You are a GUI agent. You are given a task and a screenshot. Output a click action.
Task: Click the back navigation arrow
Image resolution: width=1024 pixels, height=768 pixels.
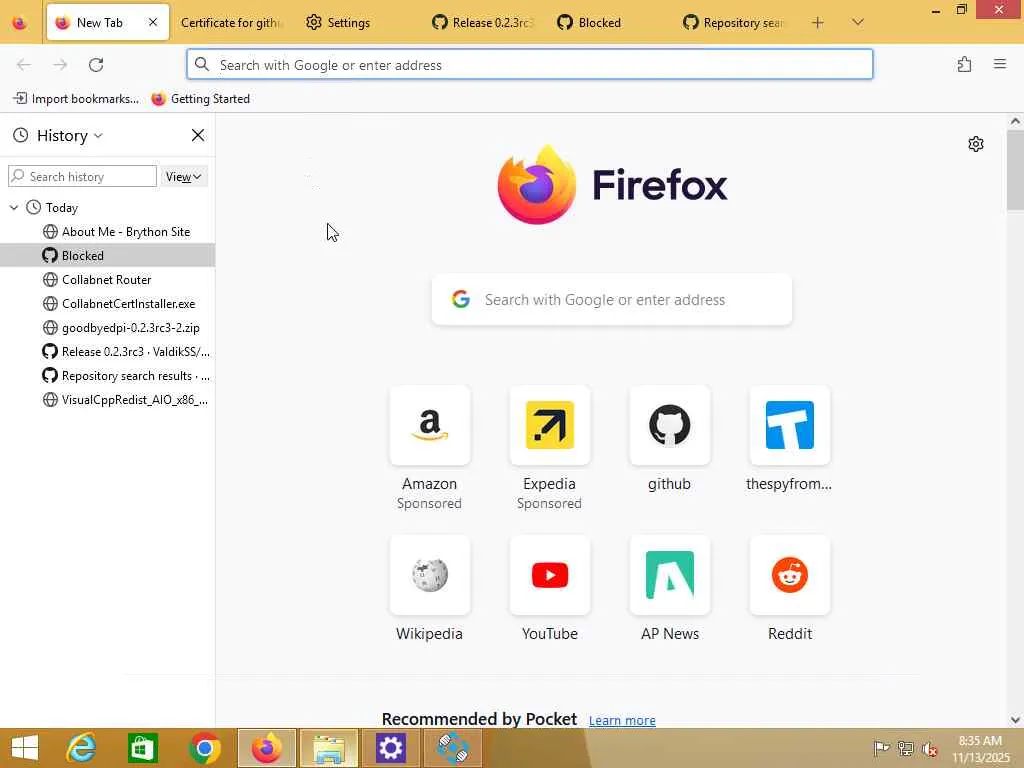[x=24, y=65]
